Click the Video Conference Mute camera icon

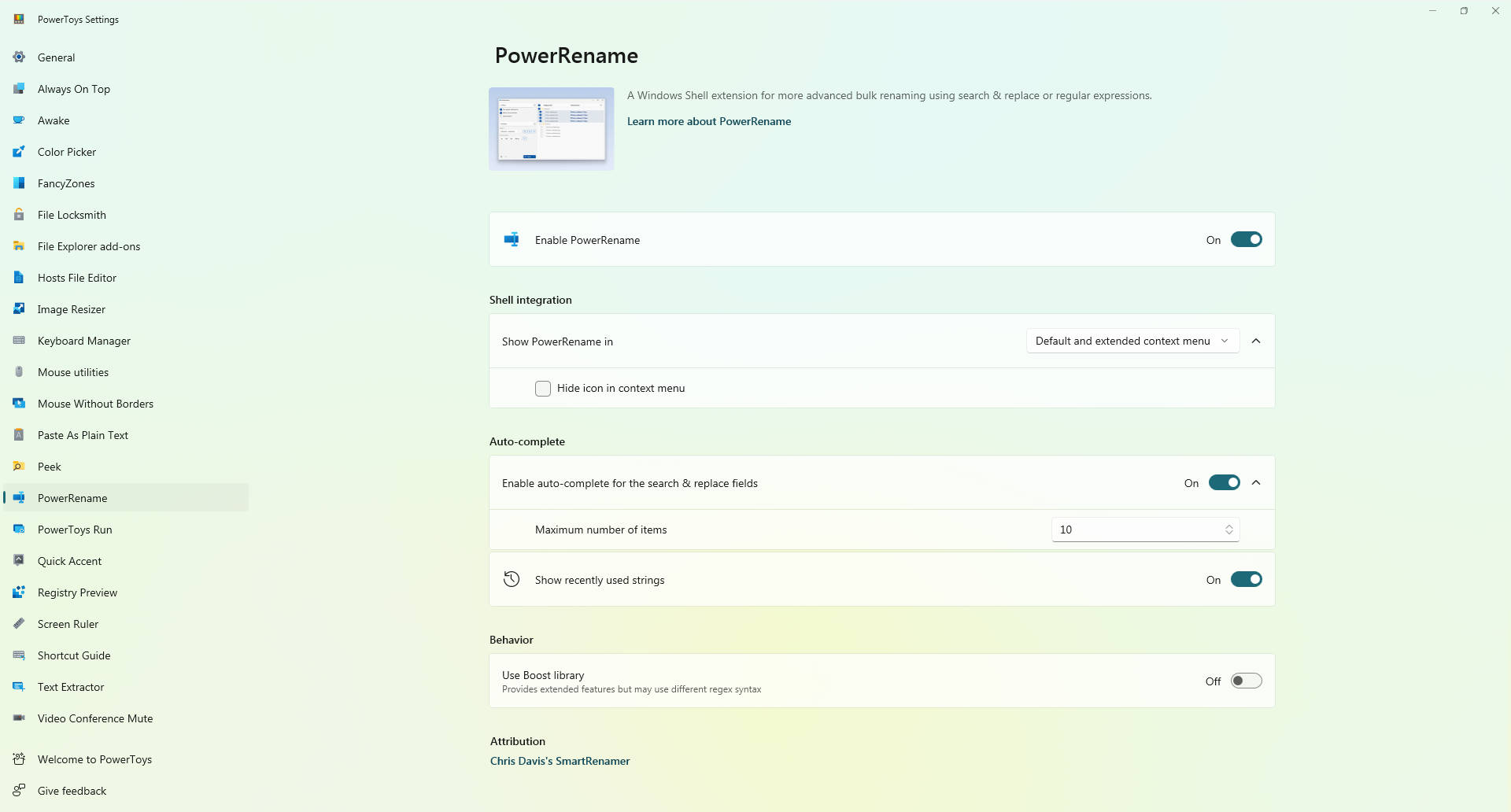pyautogui.click(x=19, y=718)
